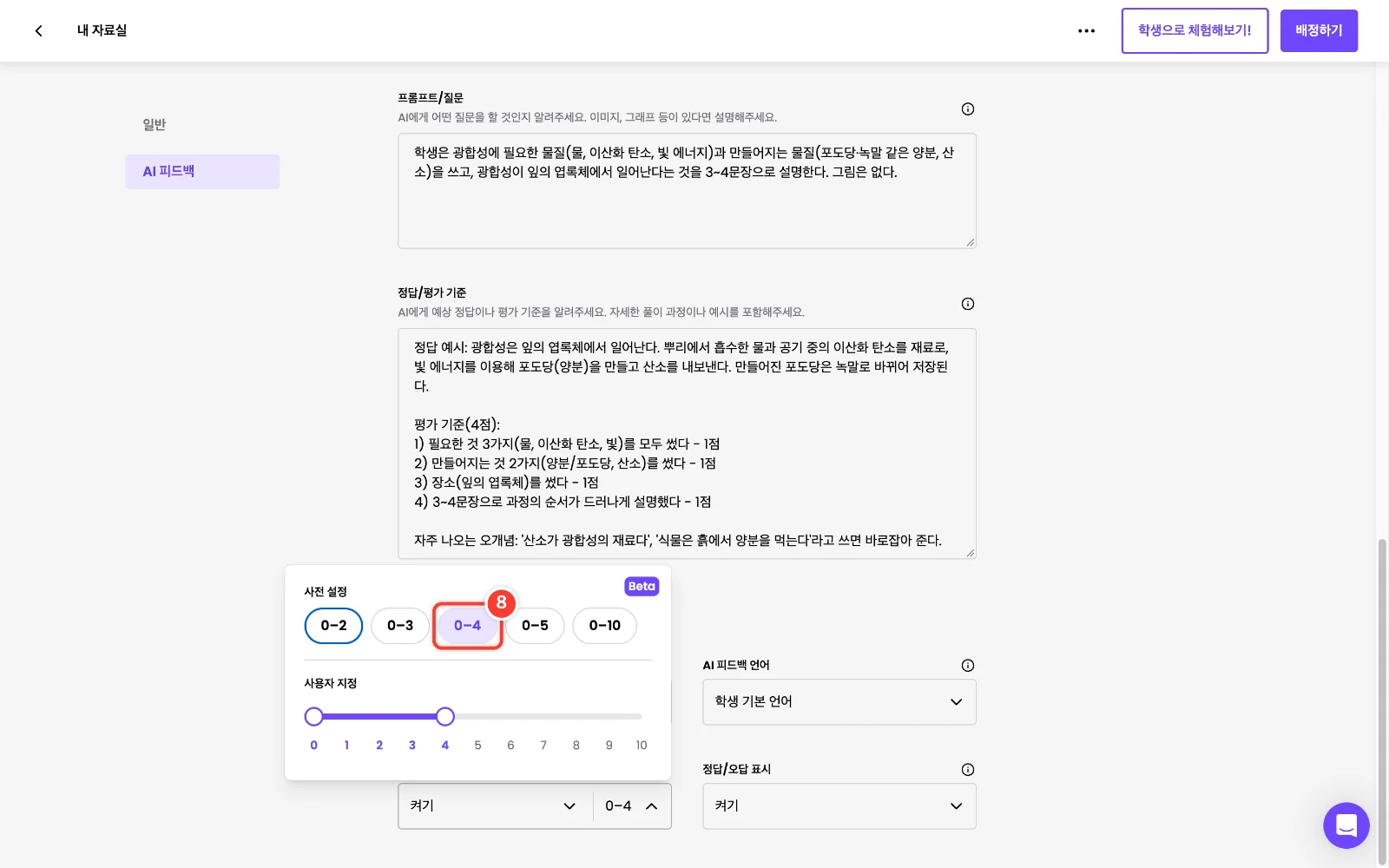1389x868 pixels.
Task: Click info icon beside 정답/오답 표시
Action: 967,770
